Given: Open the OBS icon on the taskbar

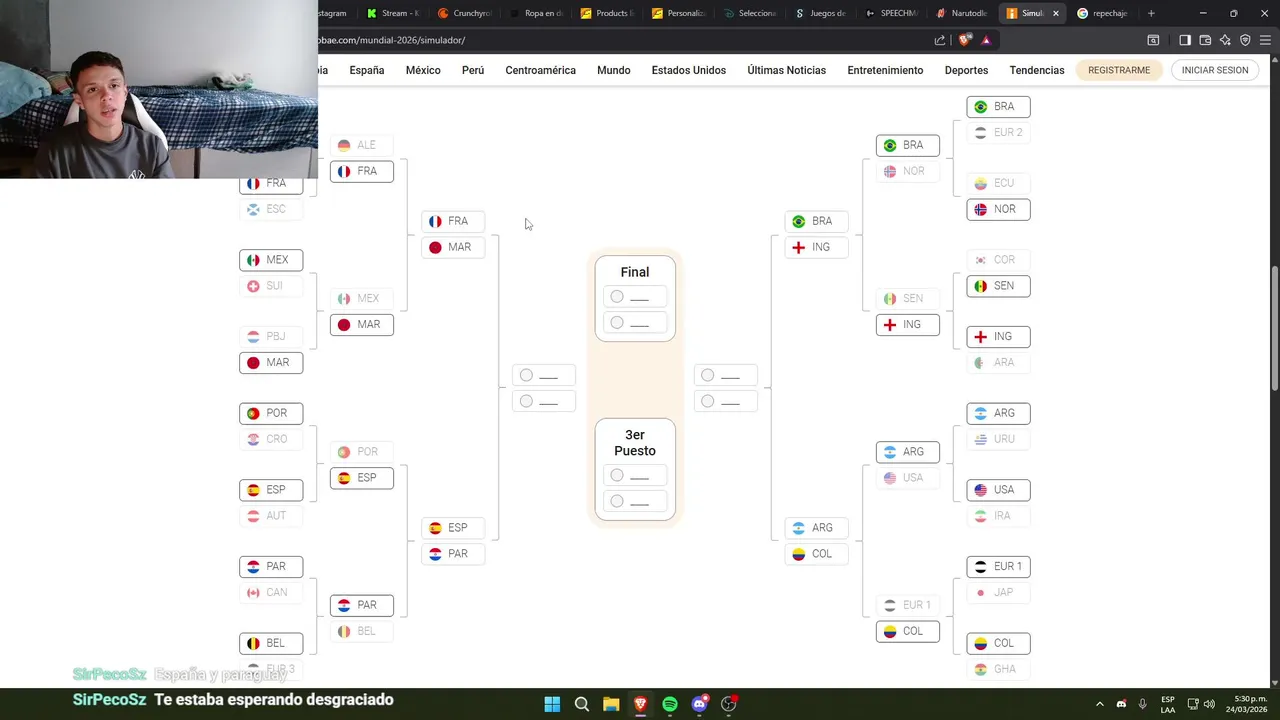Looking at the screenshot, I should 729,704.
